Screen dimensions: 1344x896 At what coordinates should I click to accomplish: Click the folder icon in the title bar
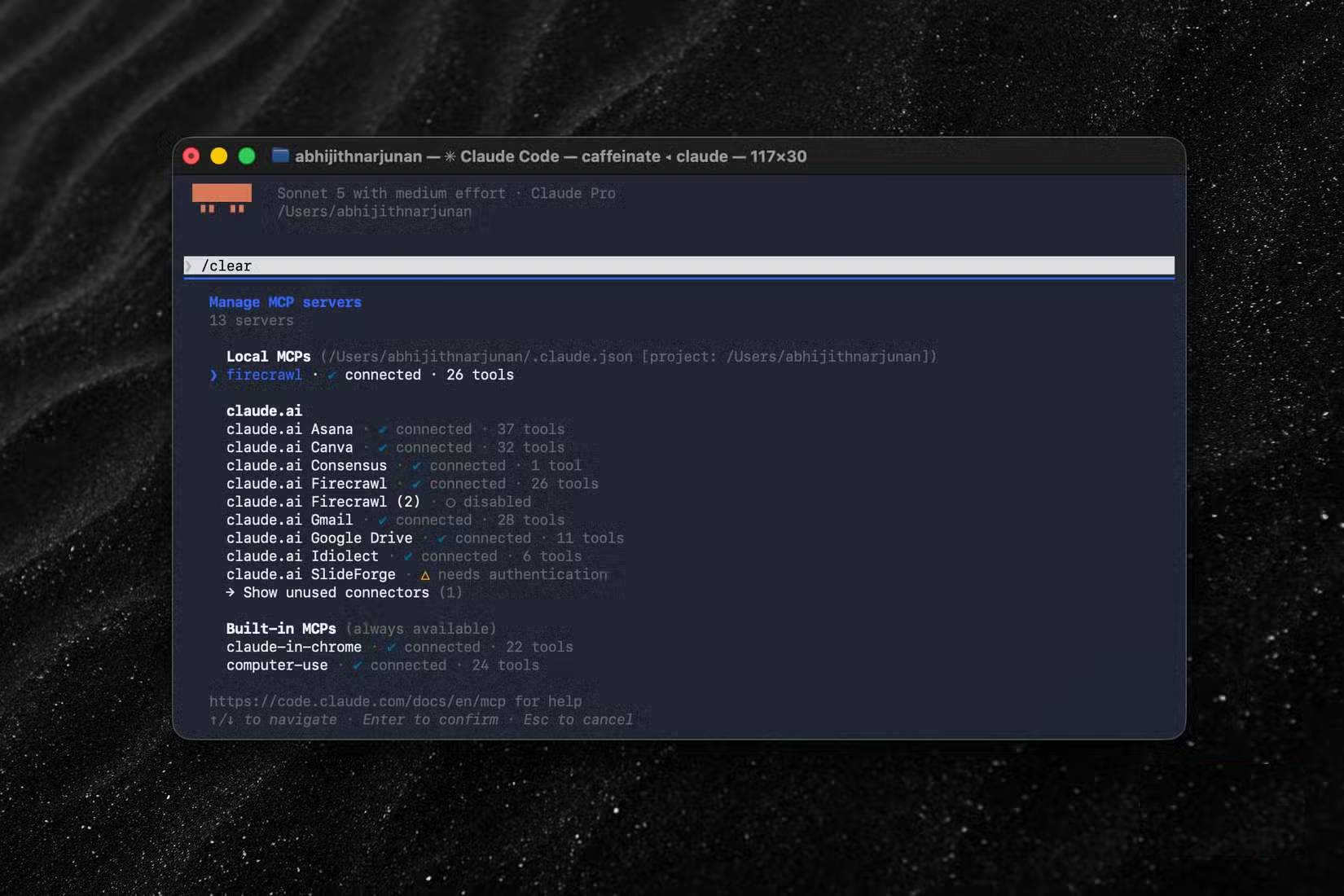pos(280,155)
